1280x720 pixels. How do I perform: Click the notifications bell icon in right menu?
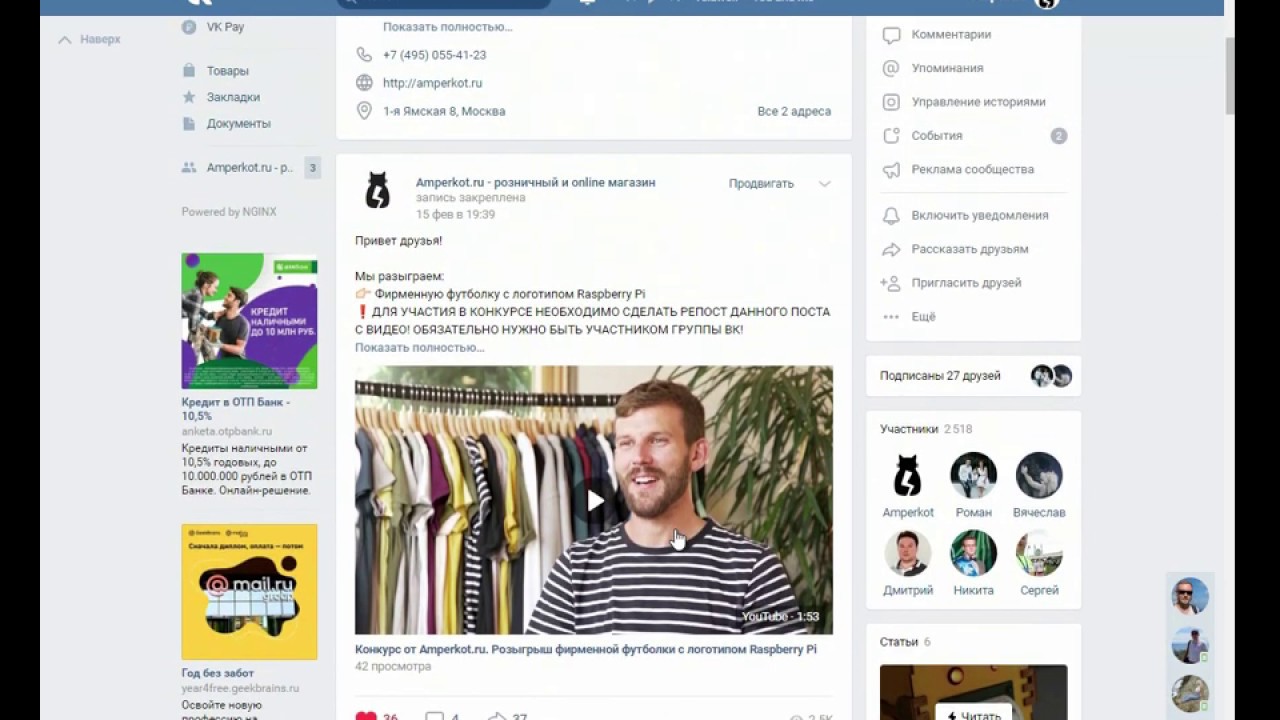point(891,215)
